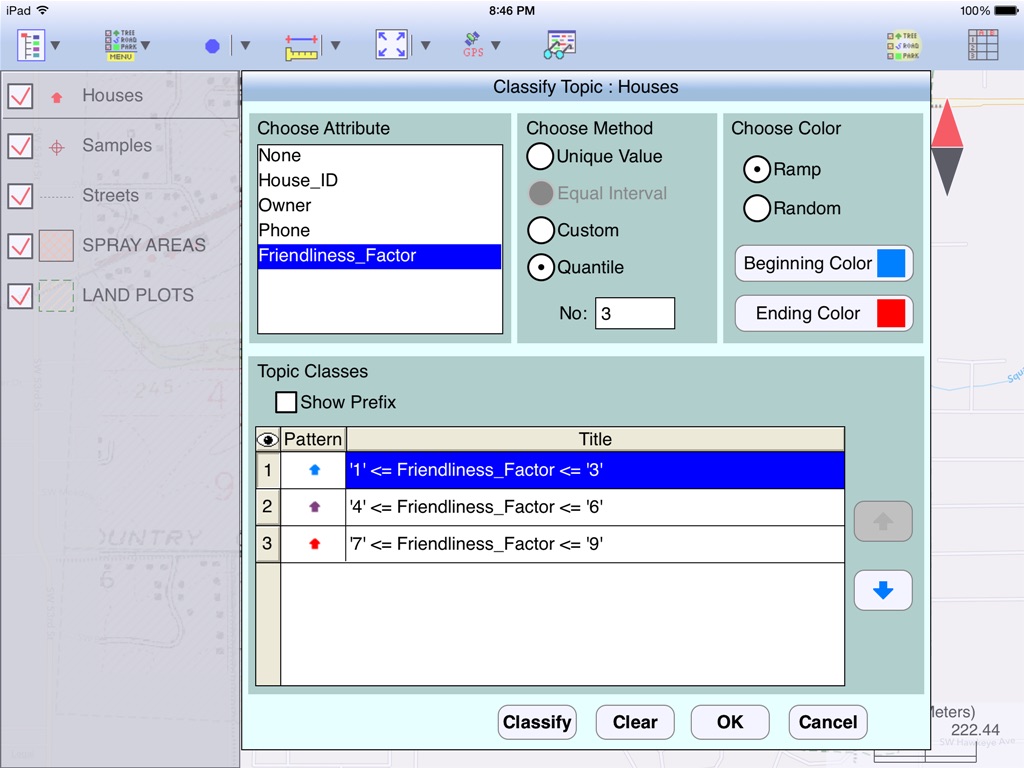Image resolution: width=1024 pixels, height=768 pixels.
Task: Move class down with blue arrow button
Action: click(883, 590)
